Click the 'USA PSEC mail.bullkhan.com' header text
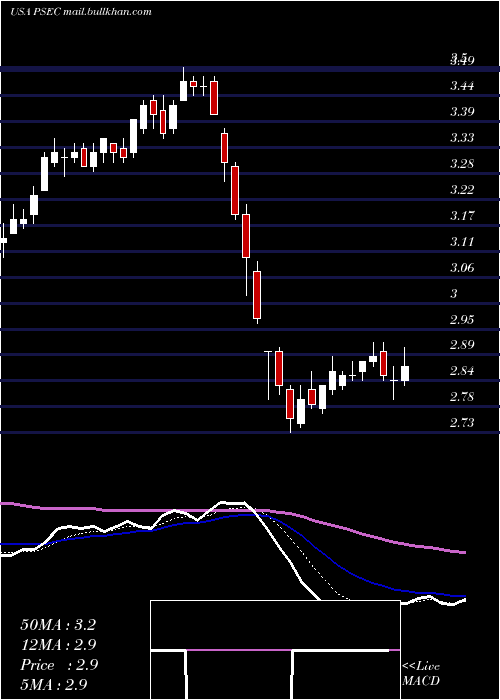 click(81, 12)
